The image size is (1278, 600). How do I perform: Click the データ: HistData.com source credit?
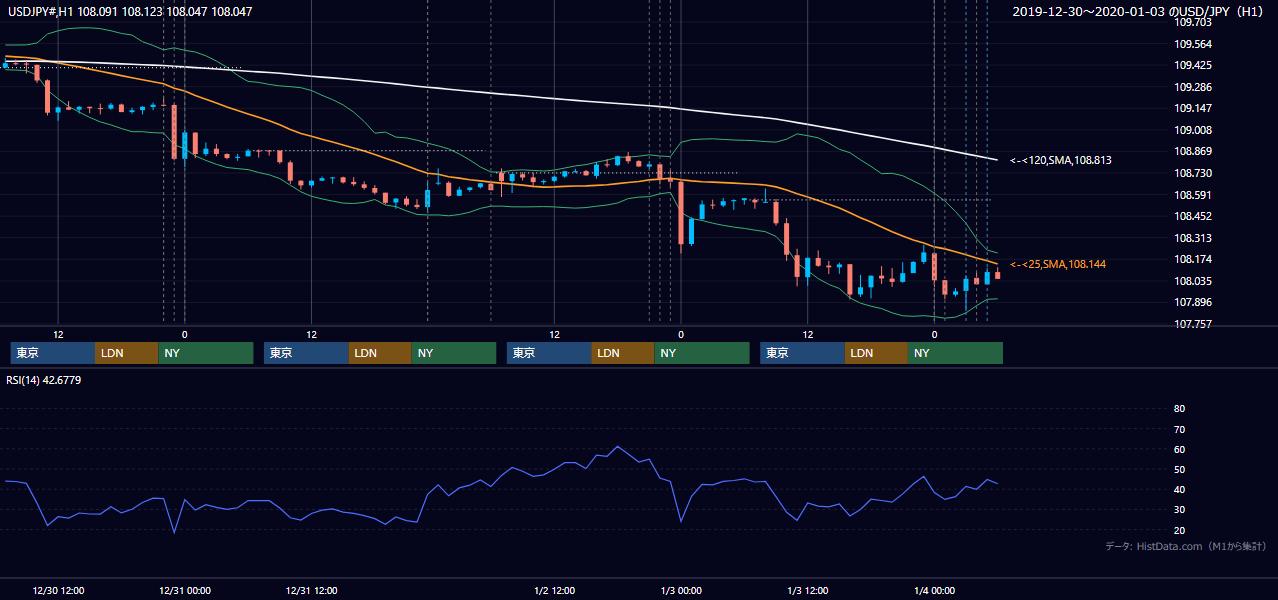[x=1186, y=547]
